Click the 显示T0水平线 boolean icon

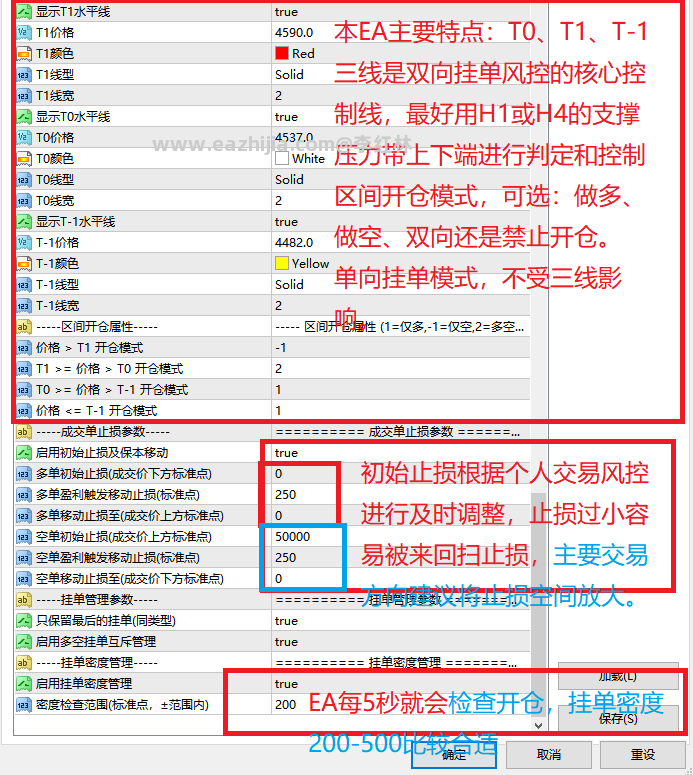[24, 117]
